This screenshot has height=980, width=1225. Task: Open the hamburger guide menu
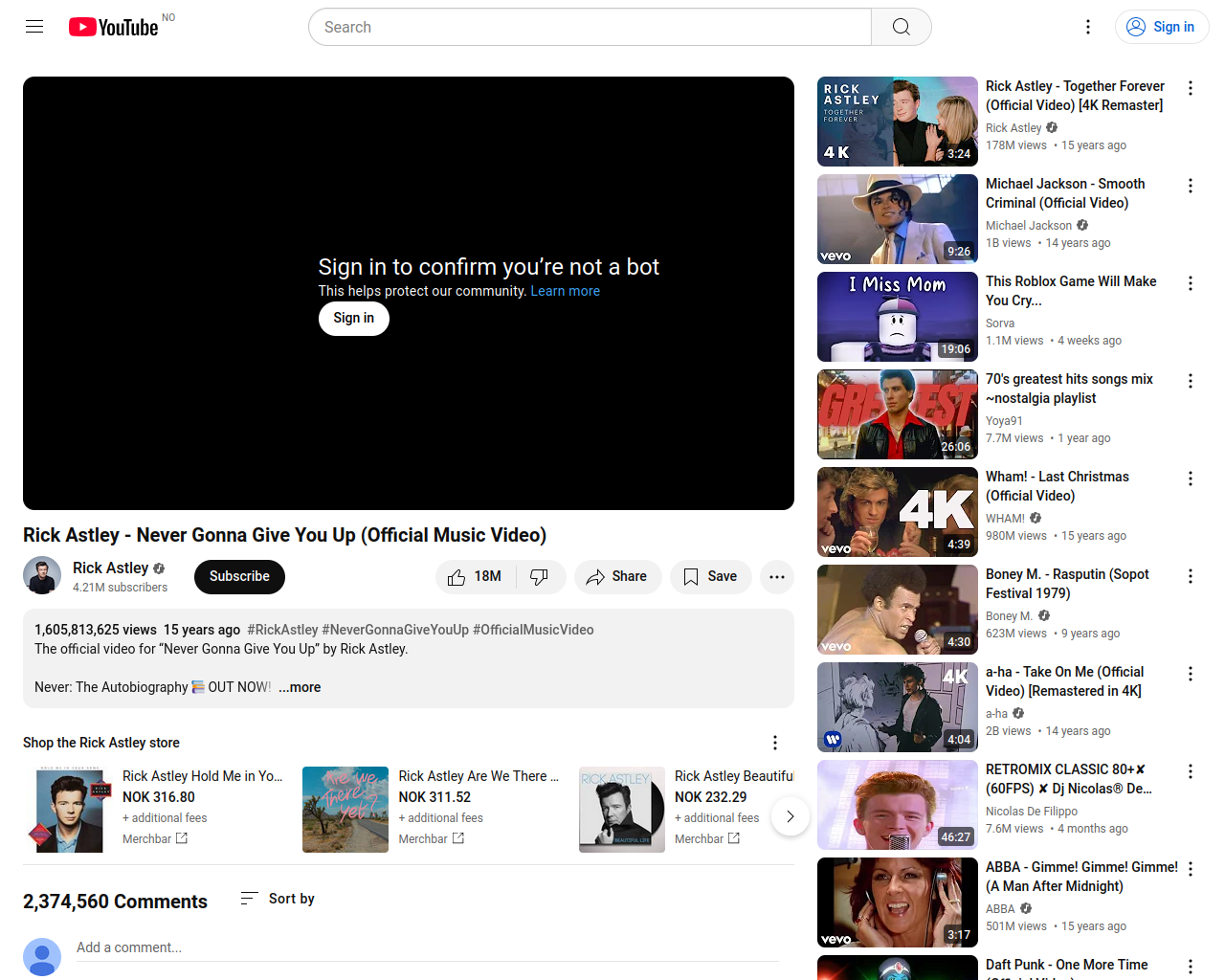click(34, 27)
